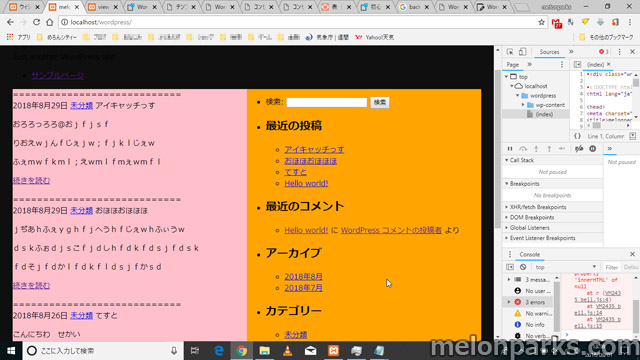640x360 pixels.
Task: Toggle pause on exceptions
Action: coord(593,149)
